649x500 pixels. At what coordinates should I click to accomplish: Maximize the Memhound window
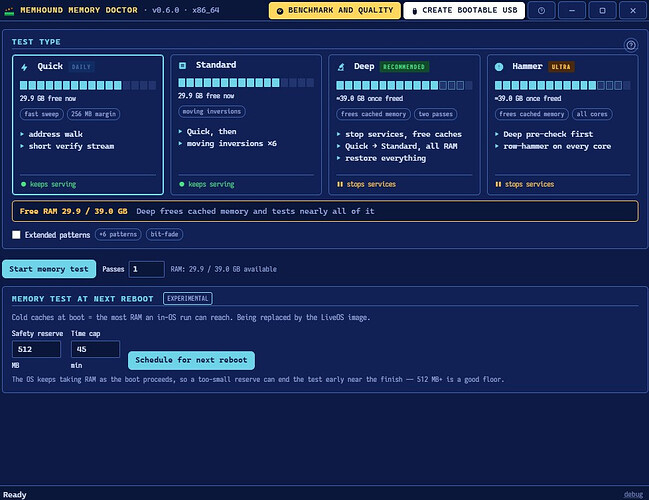(602, 11)
